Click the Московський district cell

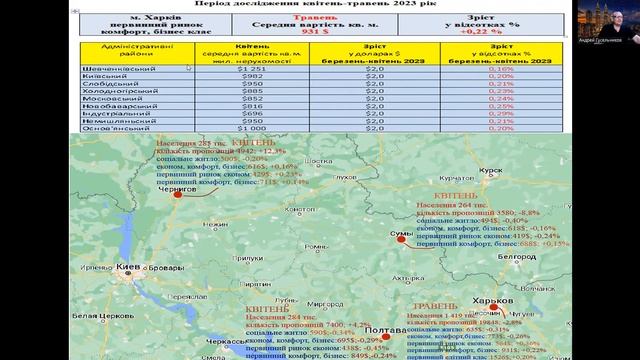point(138,99)
